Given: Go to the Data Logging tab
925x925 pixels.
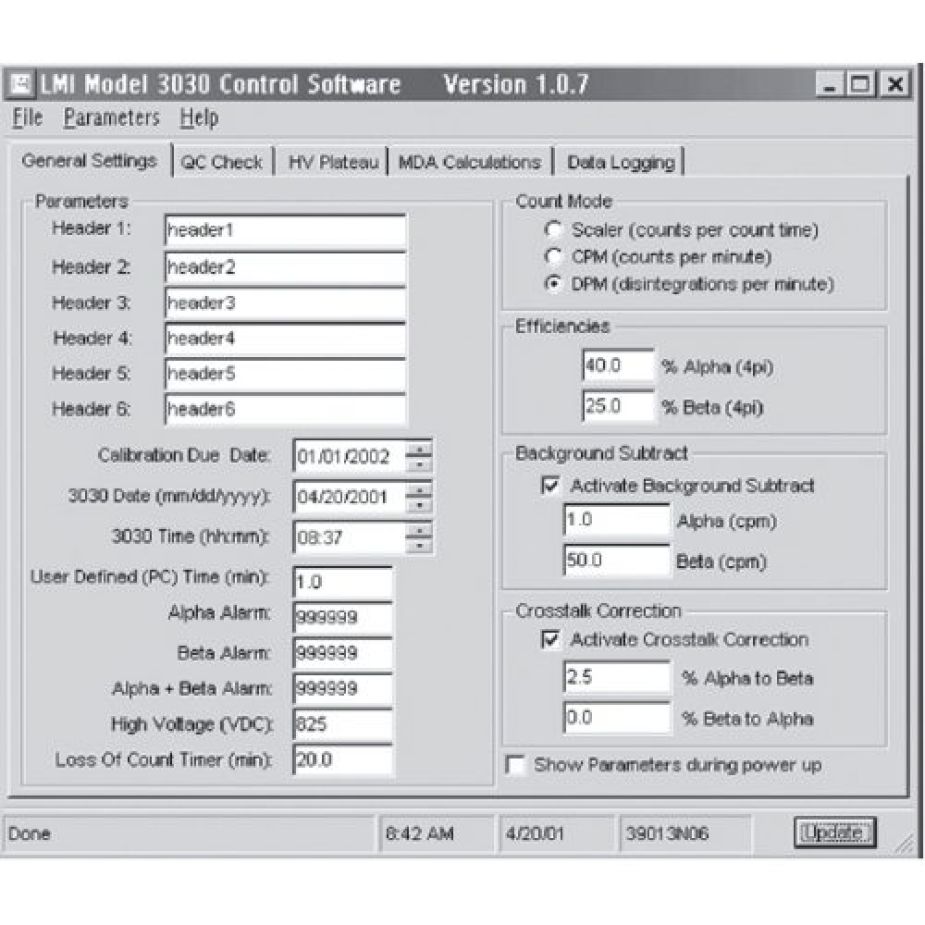Looking at the screenshot, I should coord(620,162).
